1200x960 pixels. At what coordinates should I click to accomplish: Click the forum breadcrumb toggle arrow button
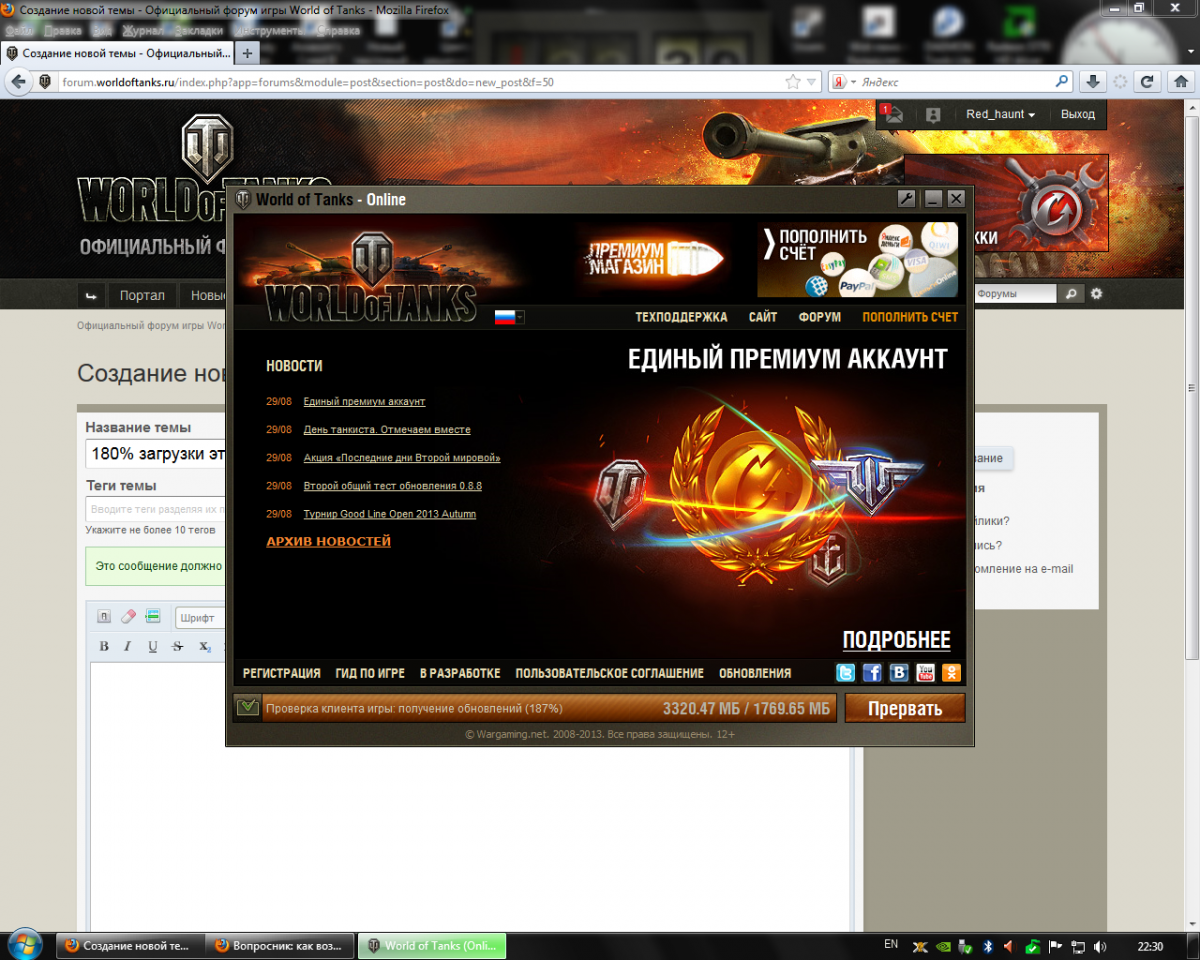(91, 295)
